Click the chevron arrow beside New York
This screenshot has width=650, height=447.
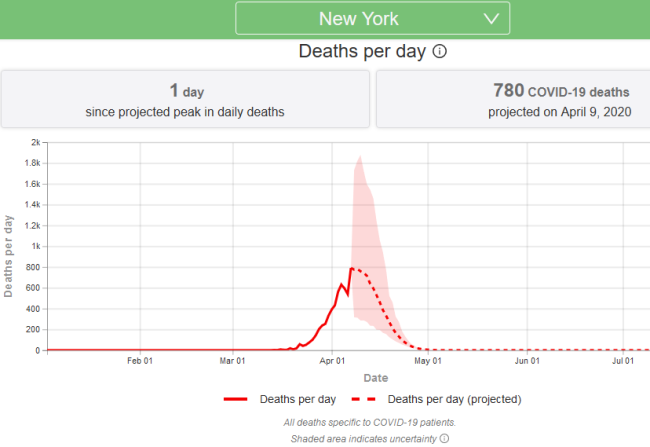(x=491, y=18)
